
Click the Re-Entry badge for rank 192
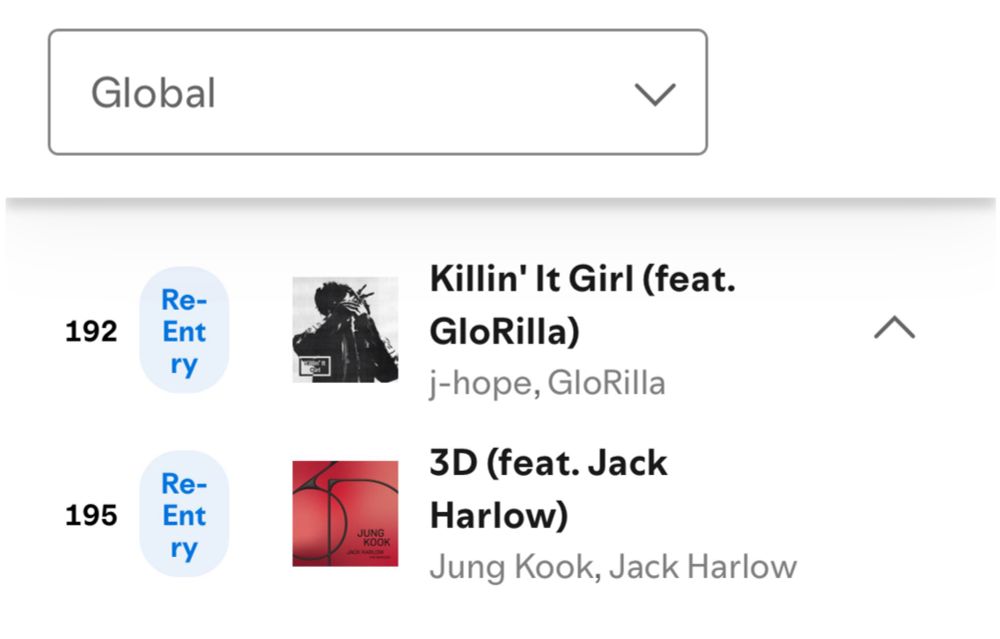184,330
